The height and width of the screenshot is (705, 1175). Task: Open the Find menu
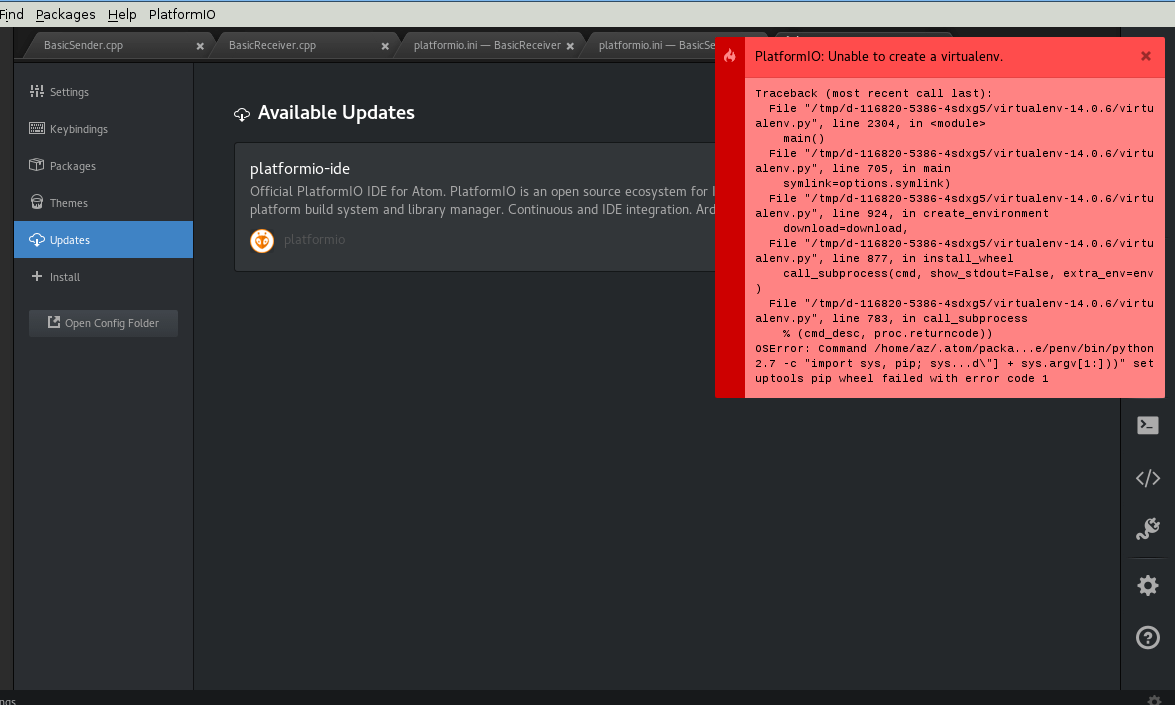point(11,14)
